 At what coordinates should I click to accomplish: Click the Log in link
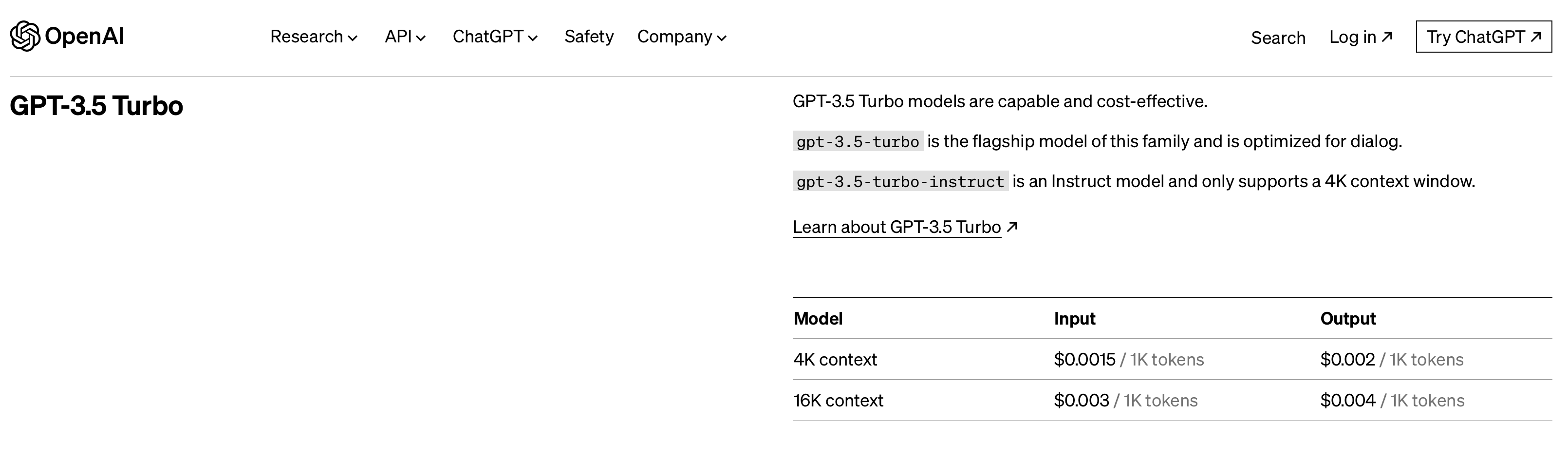coord(1353,37)
